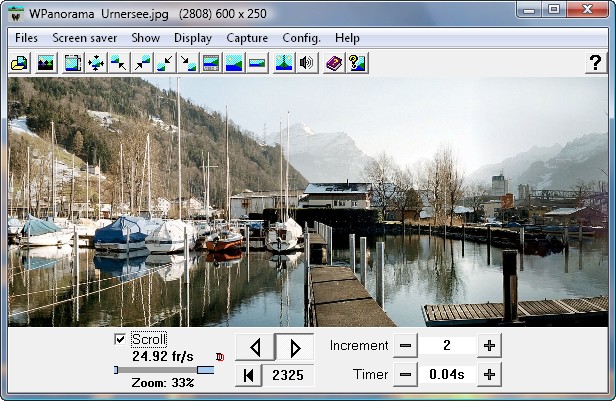Screen dimensions: 616x401
Task: Click the WPanorama title bar app icon
Action: point(16,15)
